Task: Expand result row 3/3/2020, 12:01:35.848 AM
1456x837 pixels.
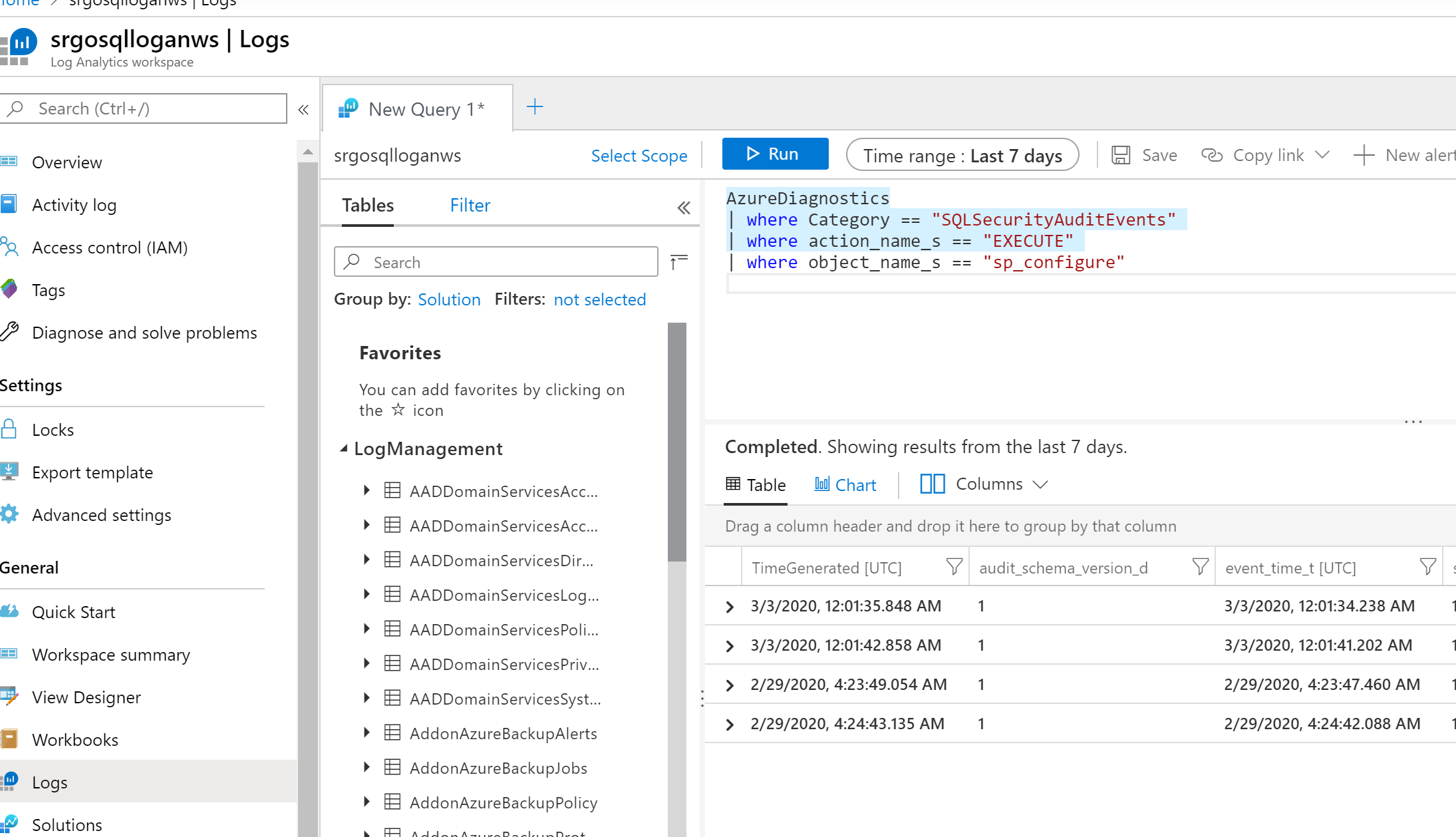Action: tap(730, 606)
